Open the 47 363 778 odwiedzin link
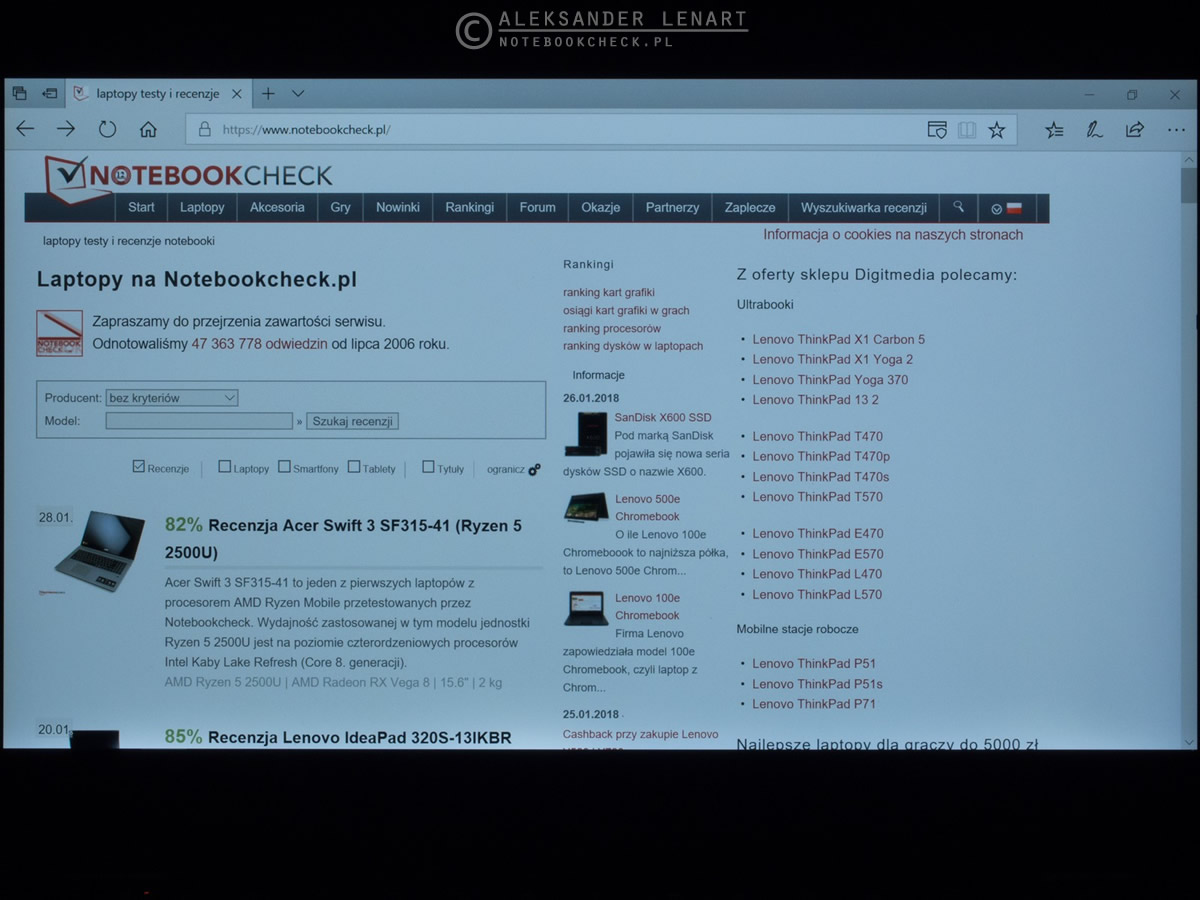This screenshot has width=1200, height=900. tap(259, 344)
